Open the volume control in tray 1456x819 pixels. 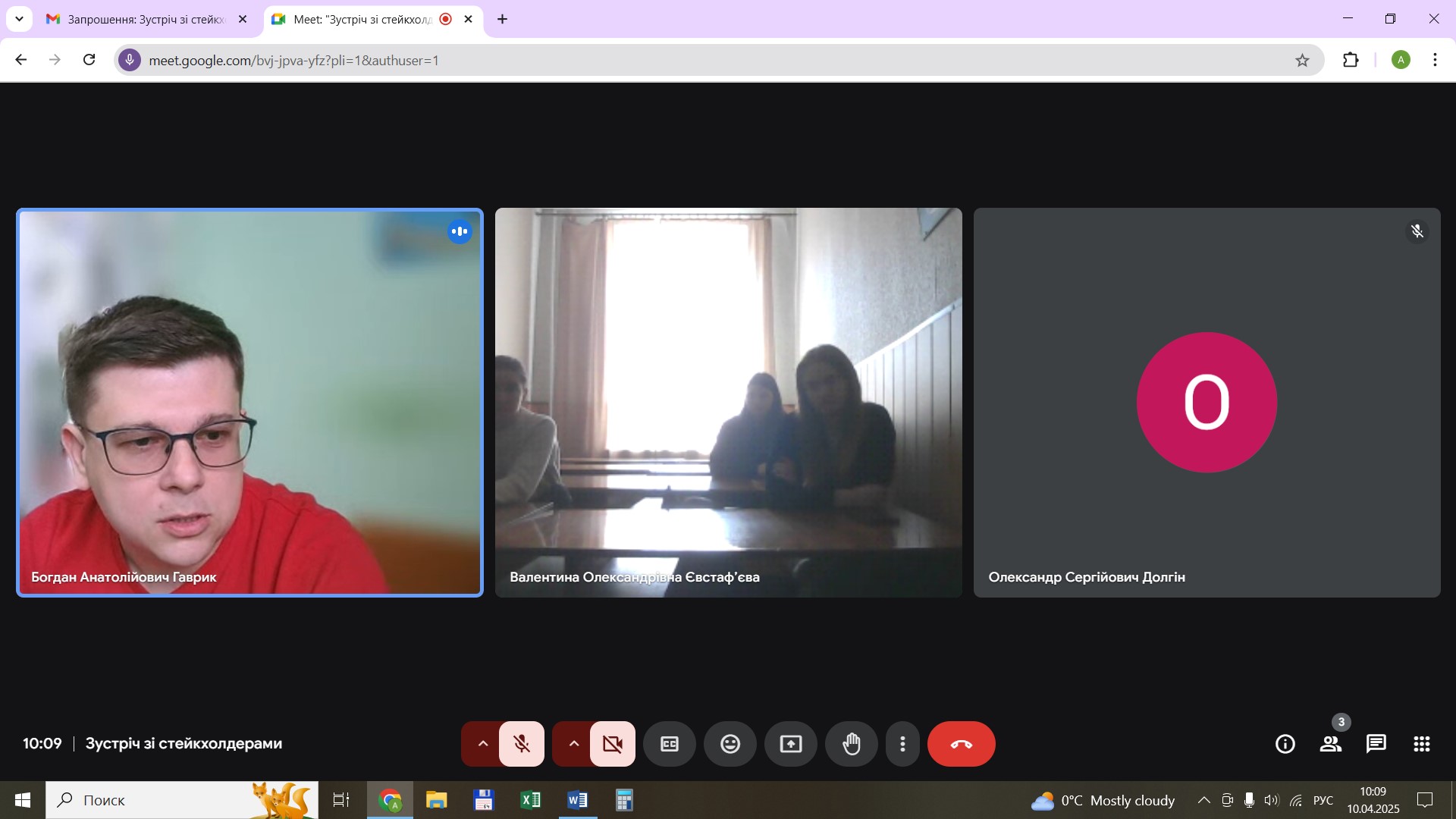pyautogui.click(x=1272, y=800)
